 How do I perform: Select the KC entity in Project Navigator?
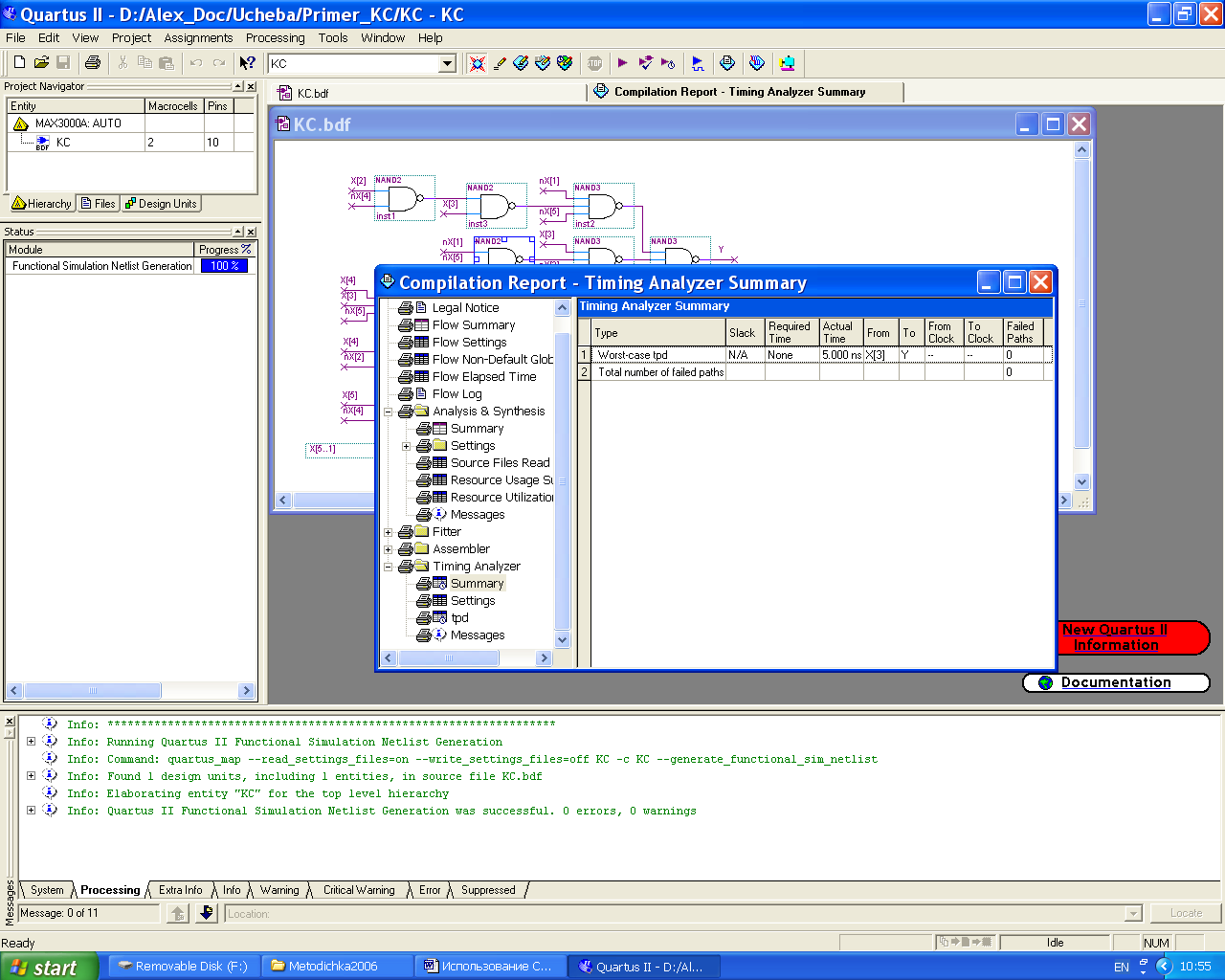(63, 142)
